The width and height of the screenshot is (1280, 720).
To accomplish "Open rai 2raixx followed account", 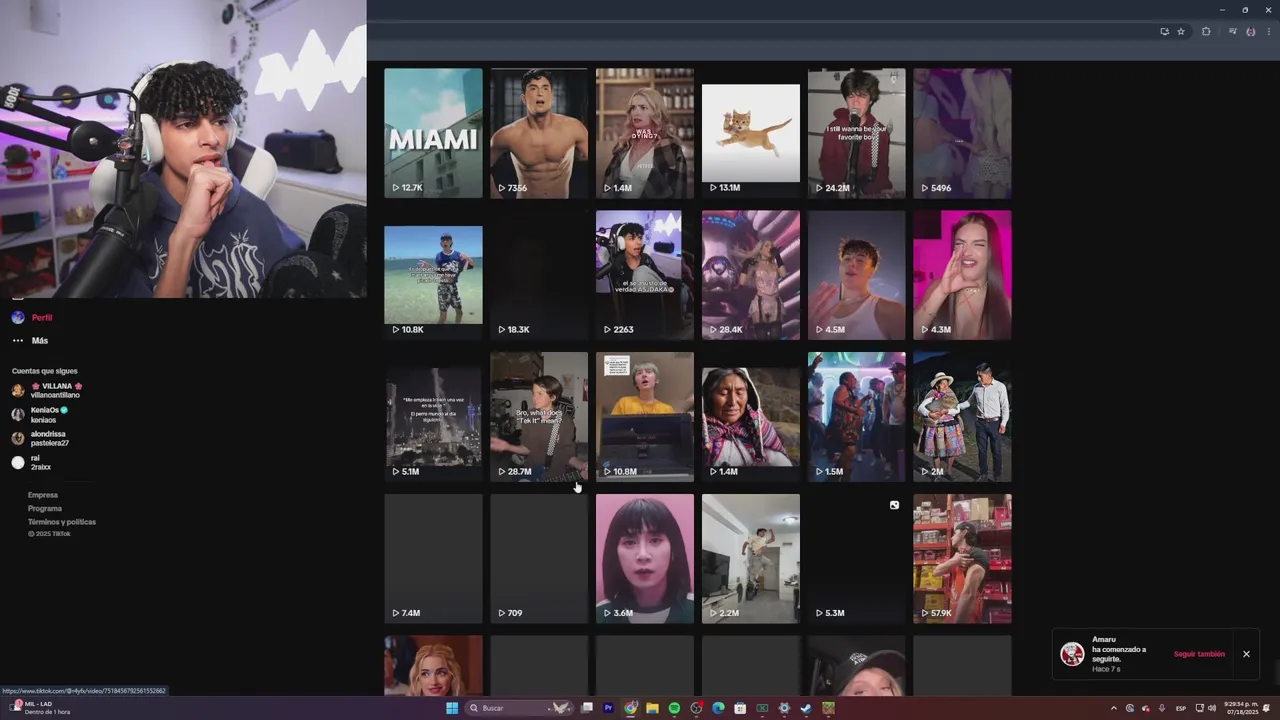I will (x=31, y=462).
